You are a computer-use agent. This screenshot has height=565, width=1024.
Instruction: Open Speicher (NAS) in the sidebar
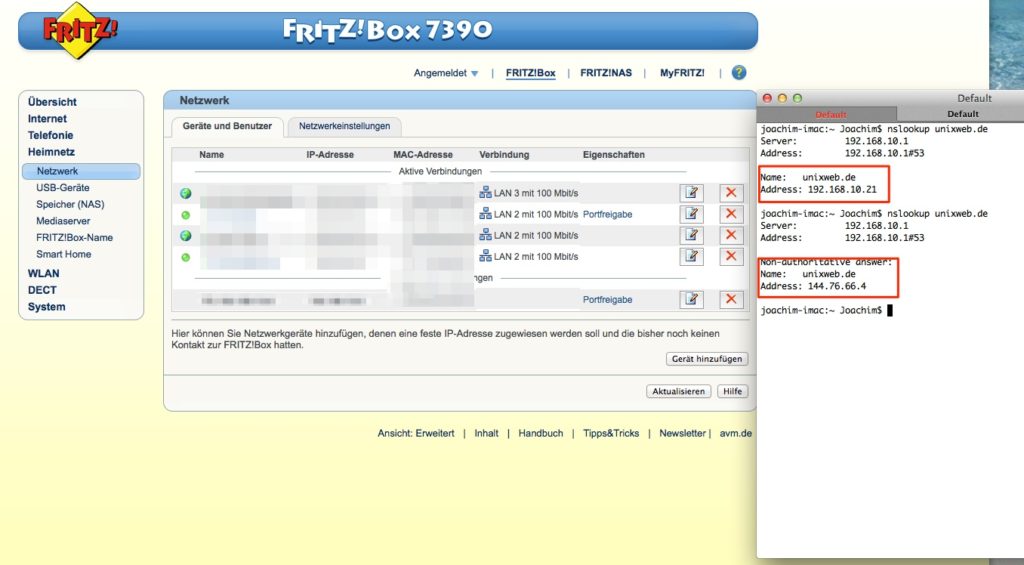70,204
